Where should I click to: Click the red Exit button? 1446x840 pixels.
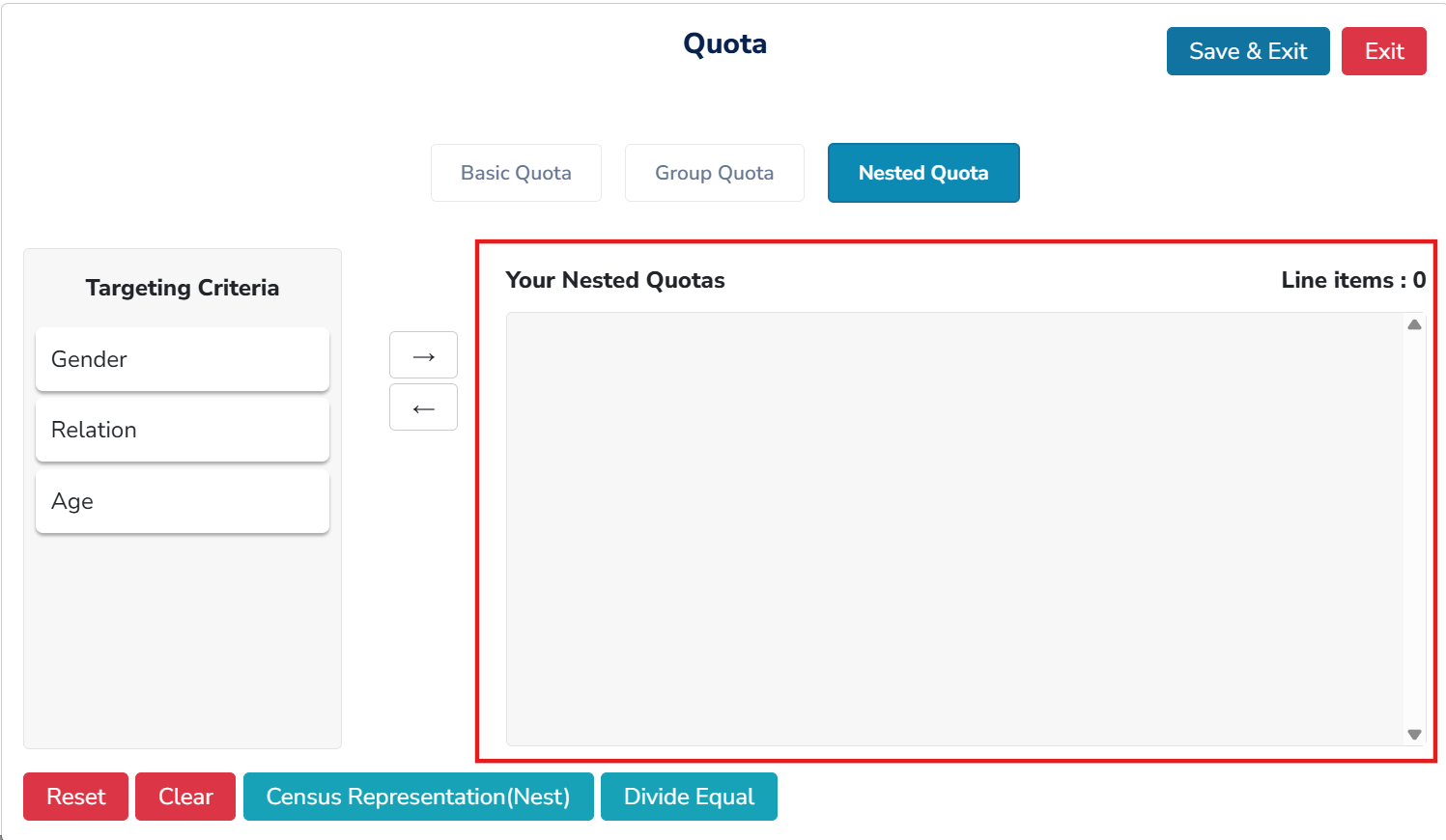coord(1383,51)
